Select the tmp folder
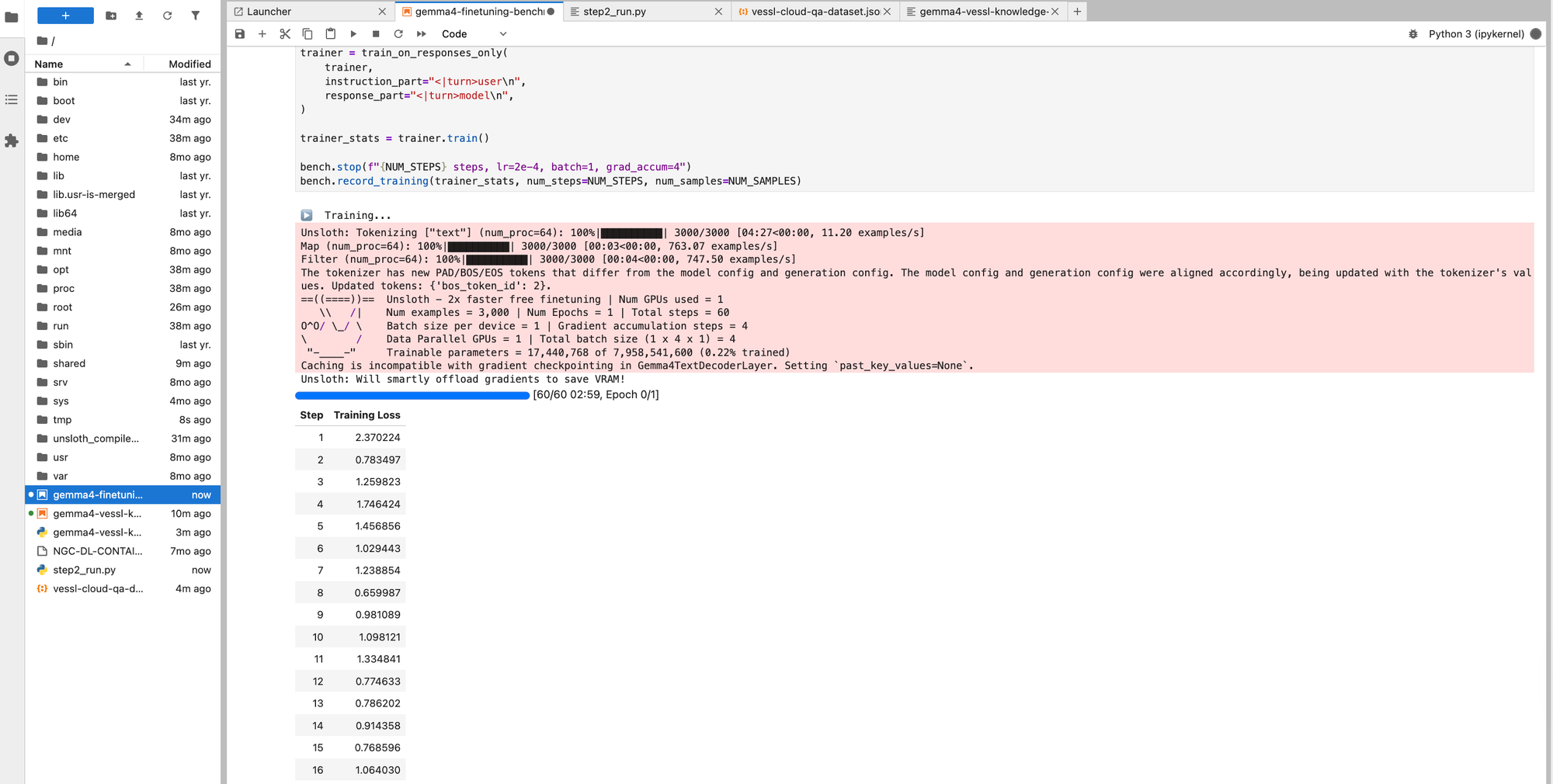The image size is (1553, 784). point(123,420)
